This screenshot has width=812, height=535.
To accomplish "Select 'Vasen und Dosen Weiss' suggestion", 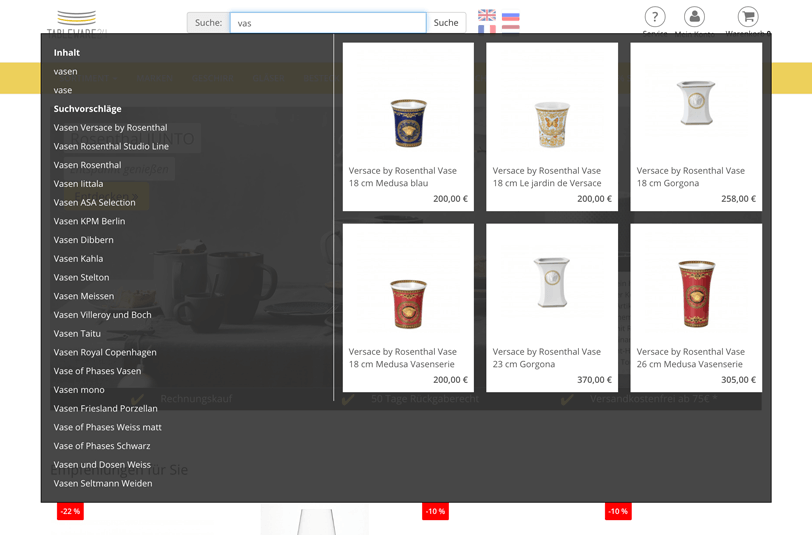I will pos(102,465).
